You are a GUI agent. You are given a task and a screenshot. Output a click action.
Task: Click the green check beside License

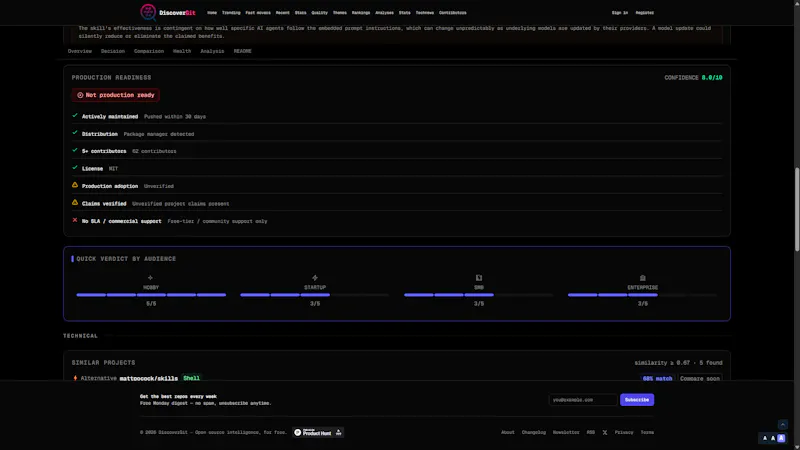75,168
